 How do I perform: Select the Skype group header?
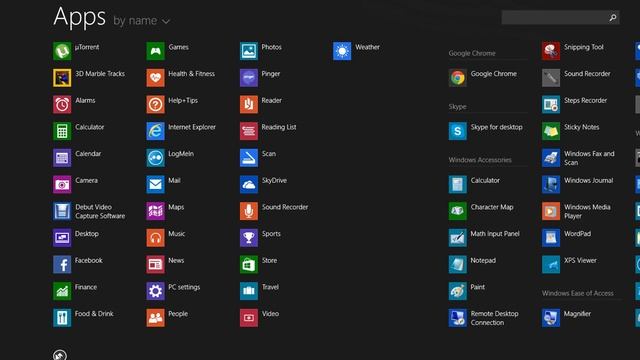(457, 107)
